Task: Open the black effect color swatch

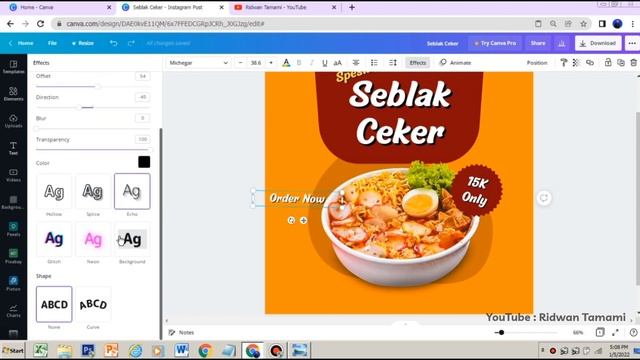Action: 144,162
